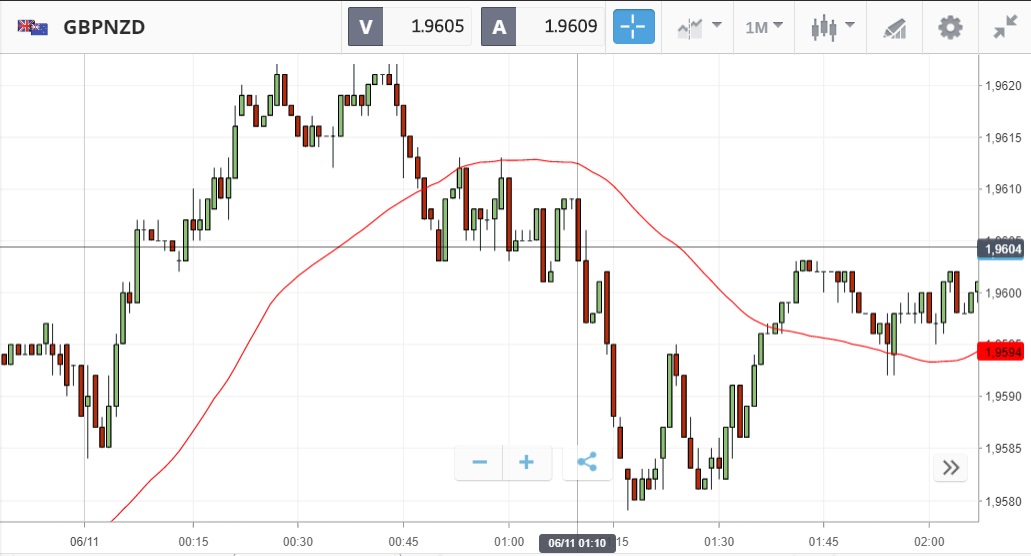1031x556 pixels.
Task: Expand the candlestick chart type dropdown
Action: click(x=833, y=27)
